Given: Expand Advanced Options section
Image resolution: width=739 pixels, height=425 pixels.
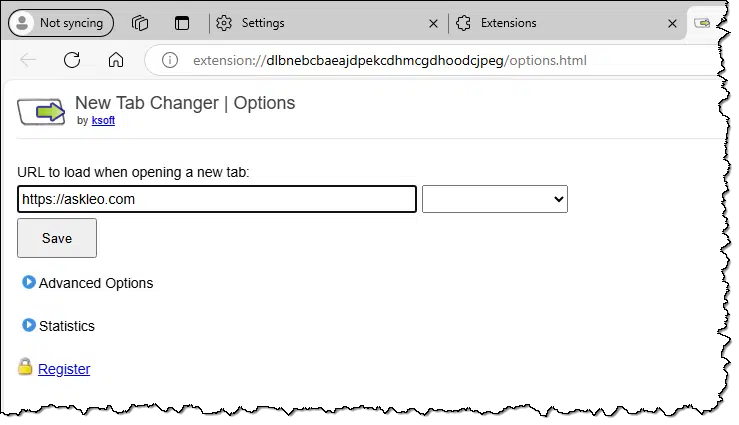Looking at the screenshot, I should click(x=88, y=283).
